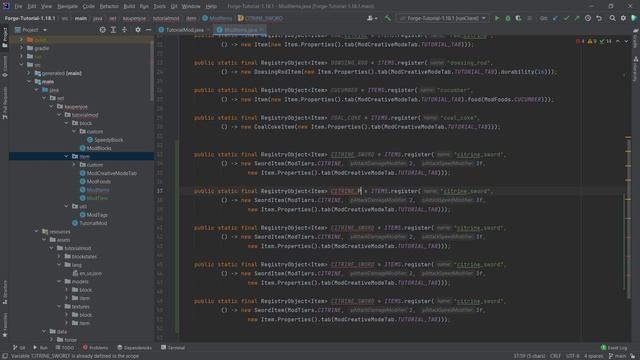Click the UTF-8 encoding in status bar
The width and height of the screenshot is (640, 360).
pos(572,356)
